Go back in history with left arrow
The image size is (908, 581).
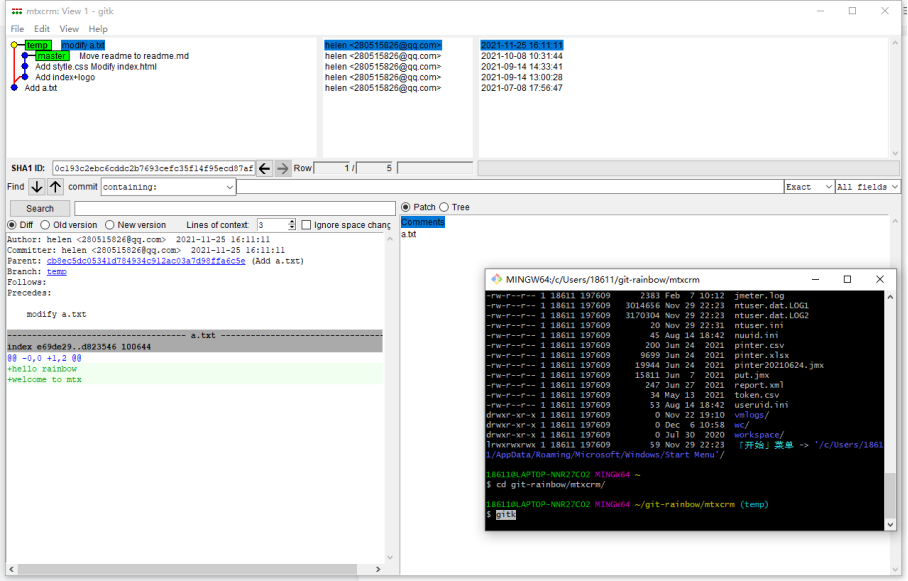264,169
